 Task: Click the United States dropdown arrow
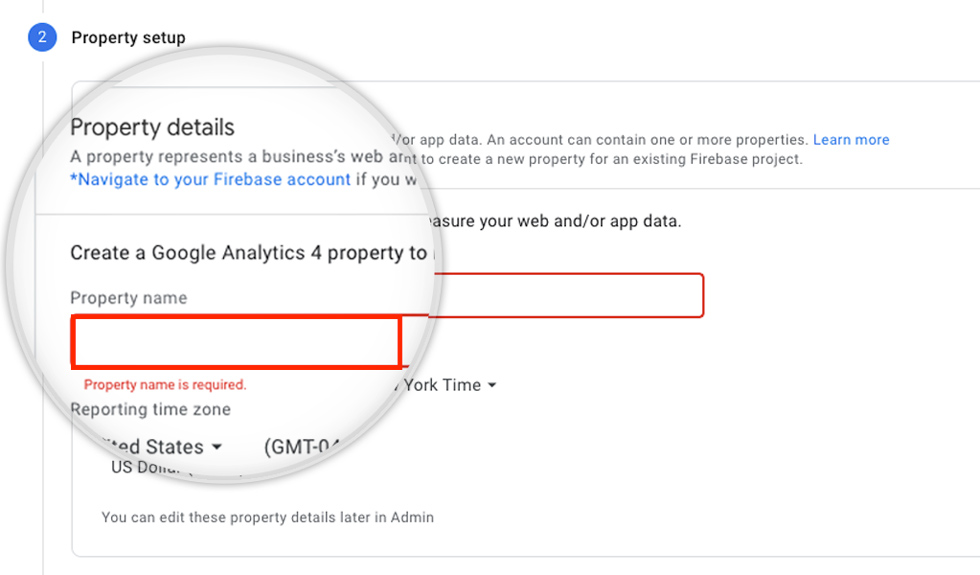[217, 447]
